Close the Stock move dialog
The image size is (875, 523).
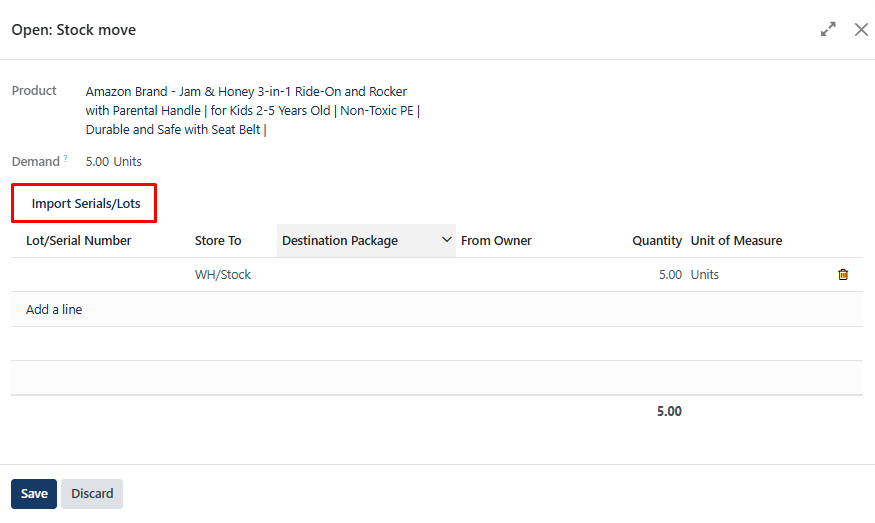(x=861, y=30)
